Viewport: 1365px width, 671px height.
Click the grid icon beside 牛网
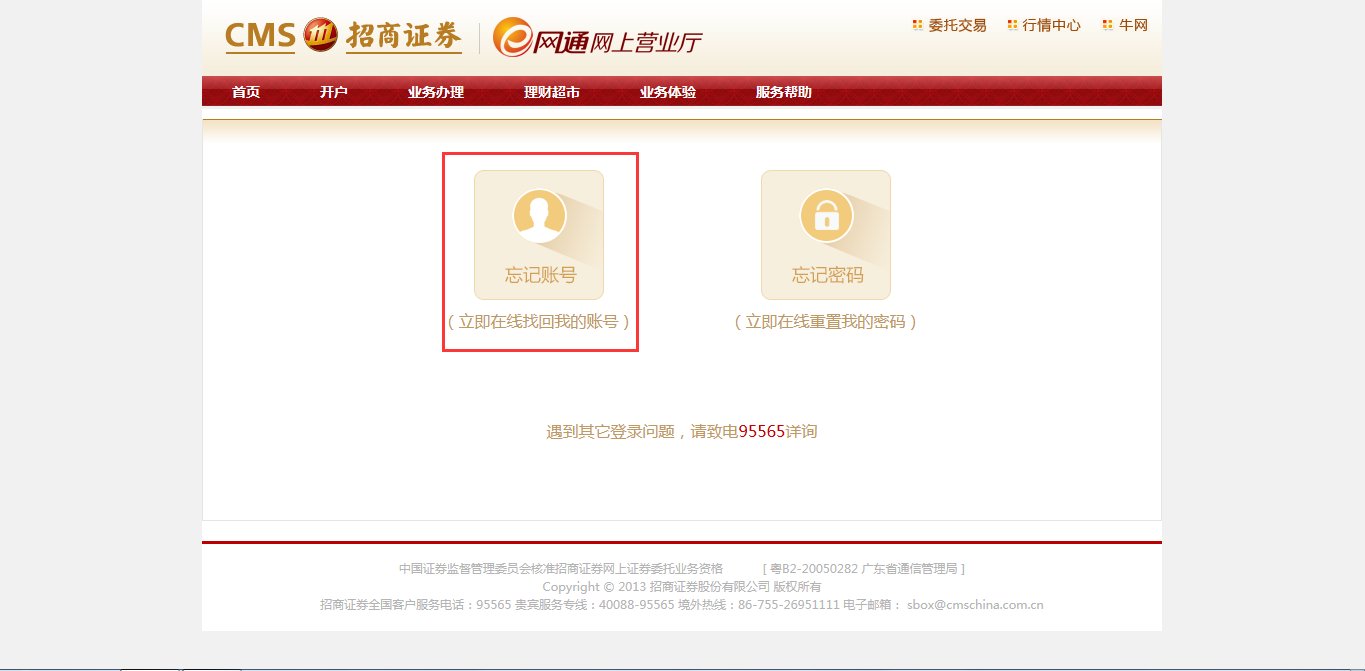pyautogui.click(x=1106, y=24)
